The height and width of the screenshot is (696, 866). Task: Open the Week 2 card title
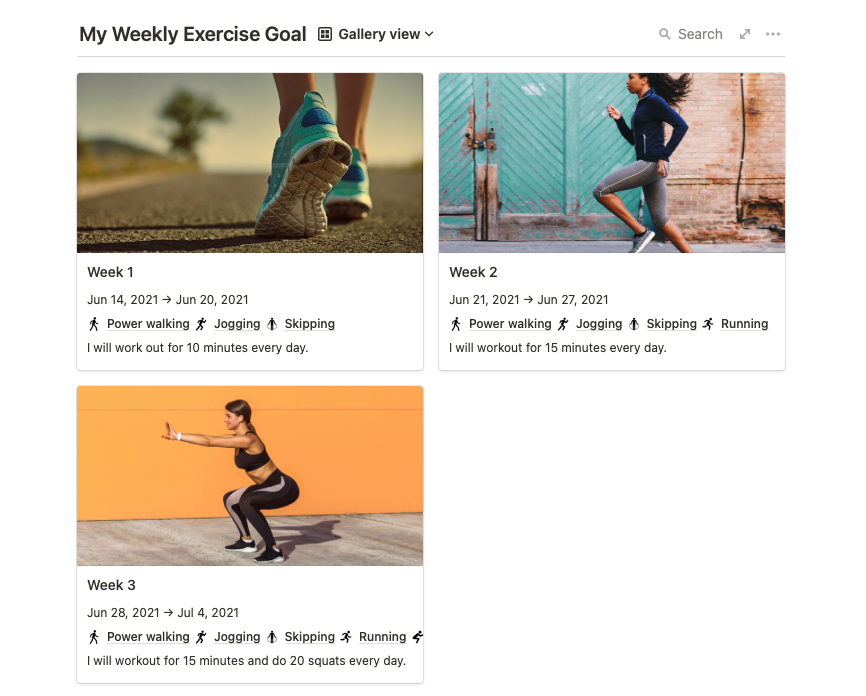[473, 272]
